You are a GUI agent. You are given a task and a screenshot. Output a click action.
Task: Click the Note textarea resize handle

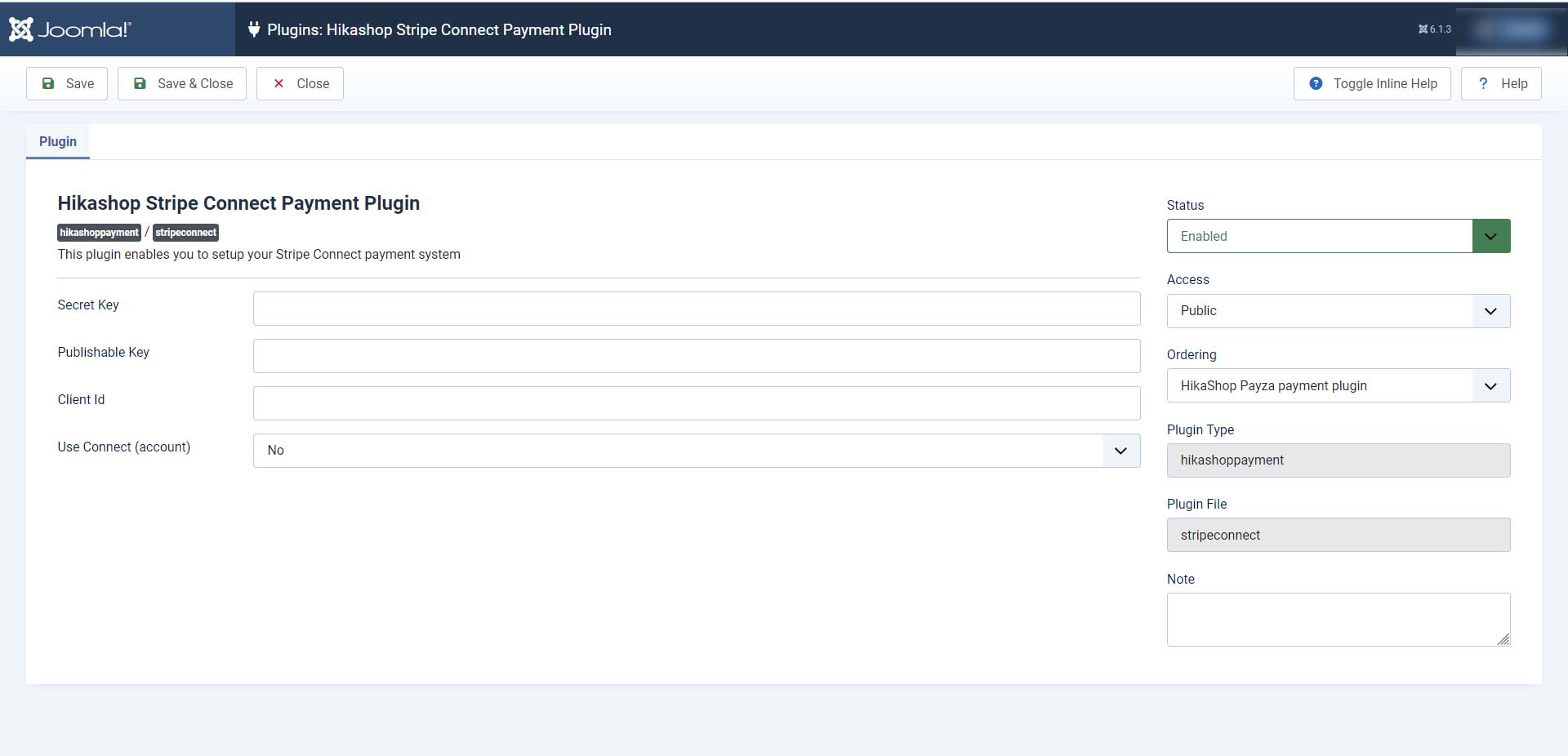coord(1503,639)
